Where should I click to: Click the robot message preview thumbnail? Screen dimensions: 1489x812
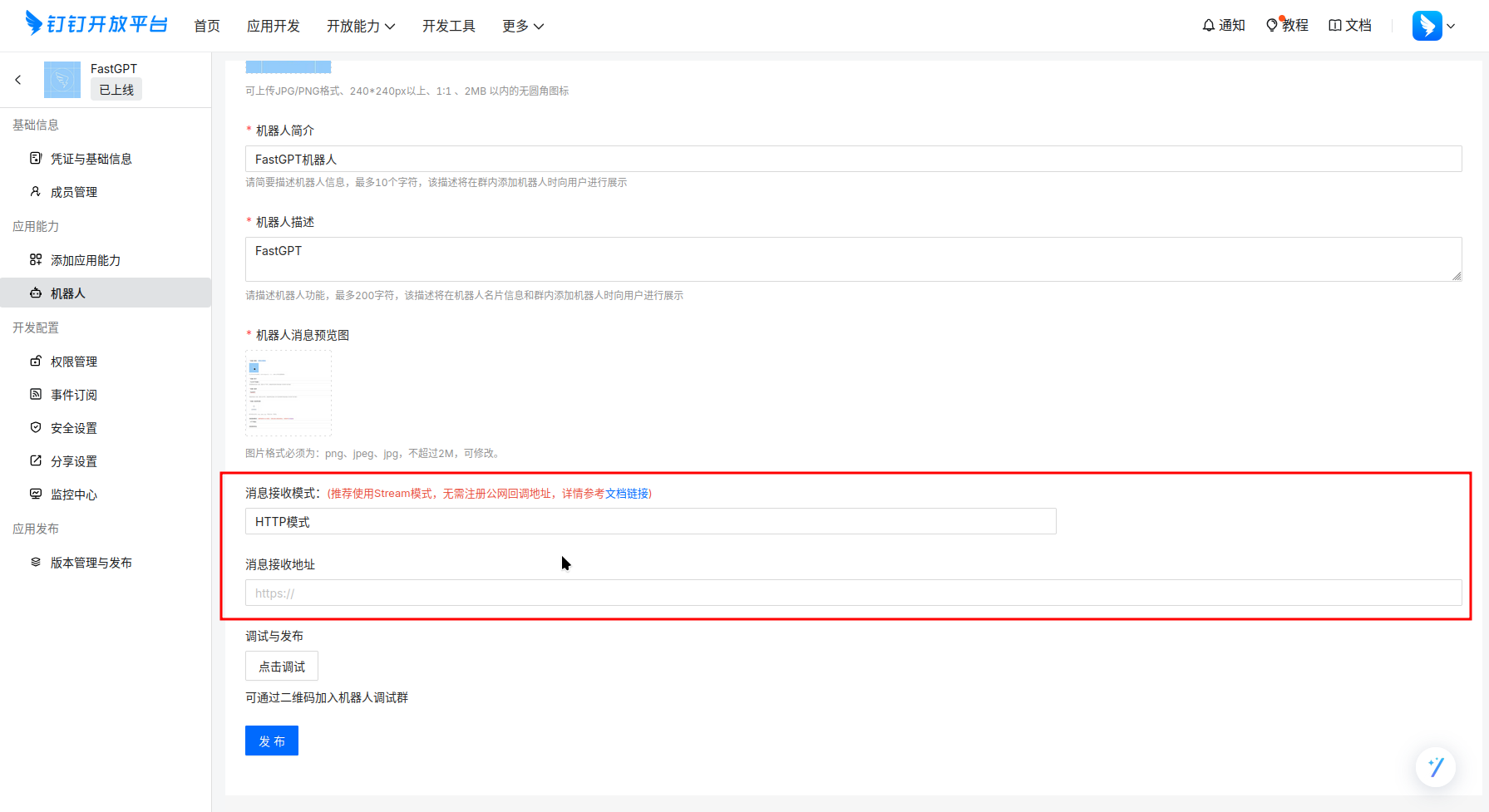point(288,393)
